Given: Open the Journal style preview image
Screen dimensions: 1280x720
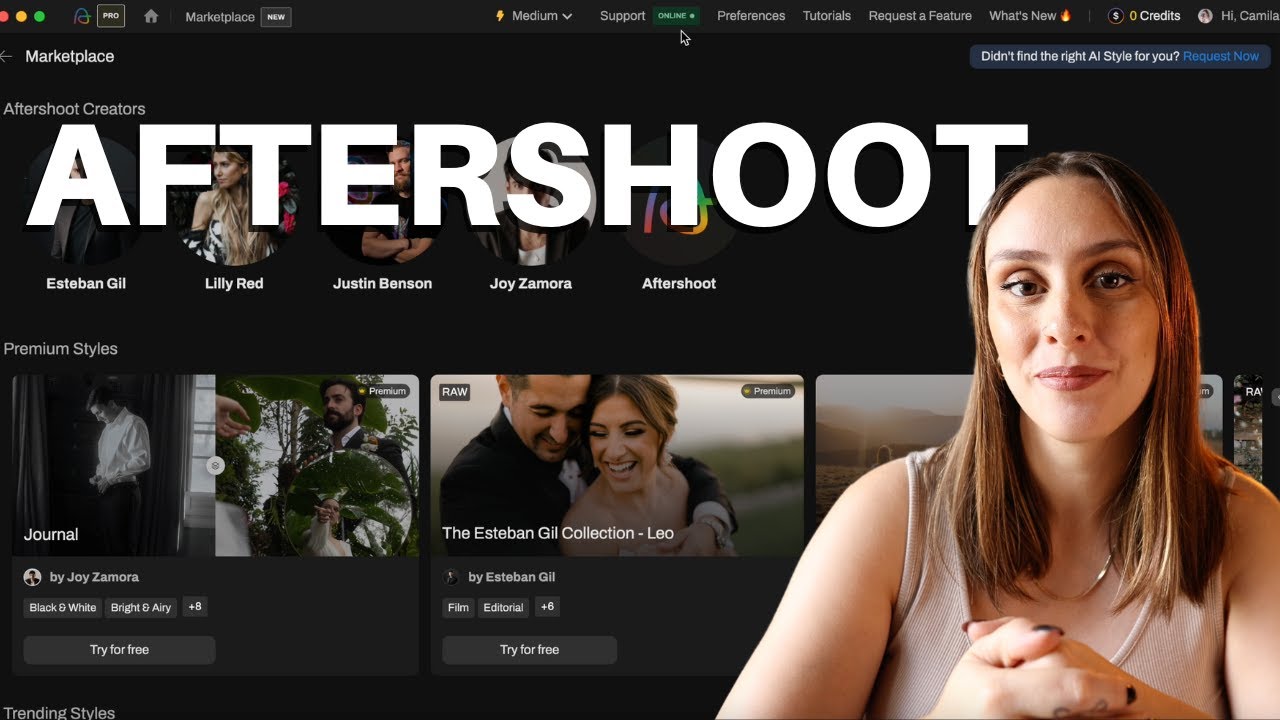Looking at the screenshot, I should click(215, 465).
